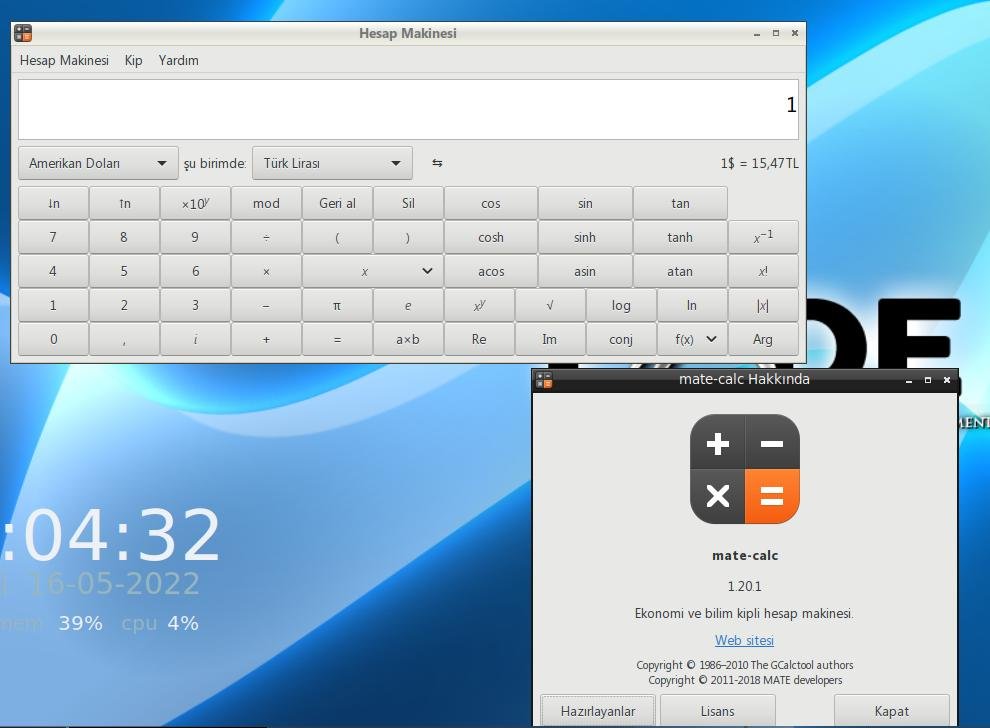Click the ×10ʸ scientific exponent button
Screen dimensions: 990x728
click(x=195, y=203)
